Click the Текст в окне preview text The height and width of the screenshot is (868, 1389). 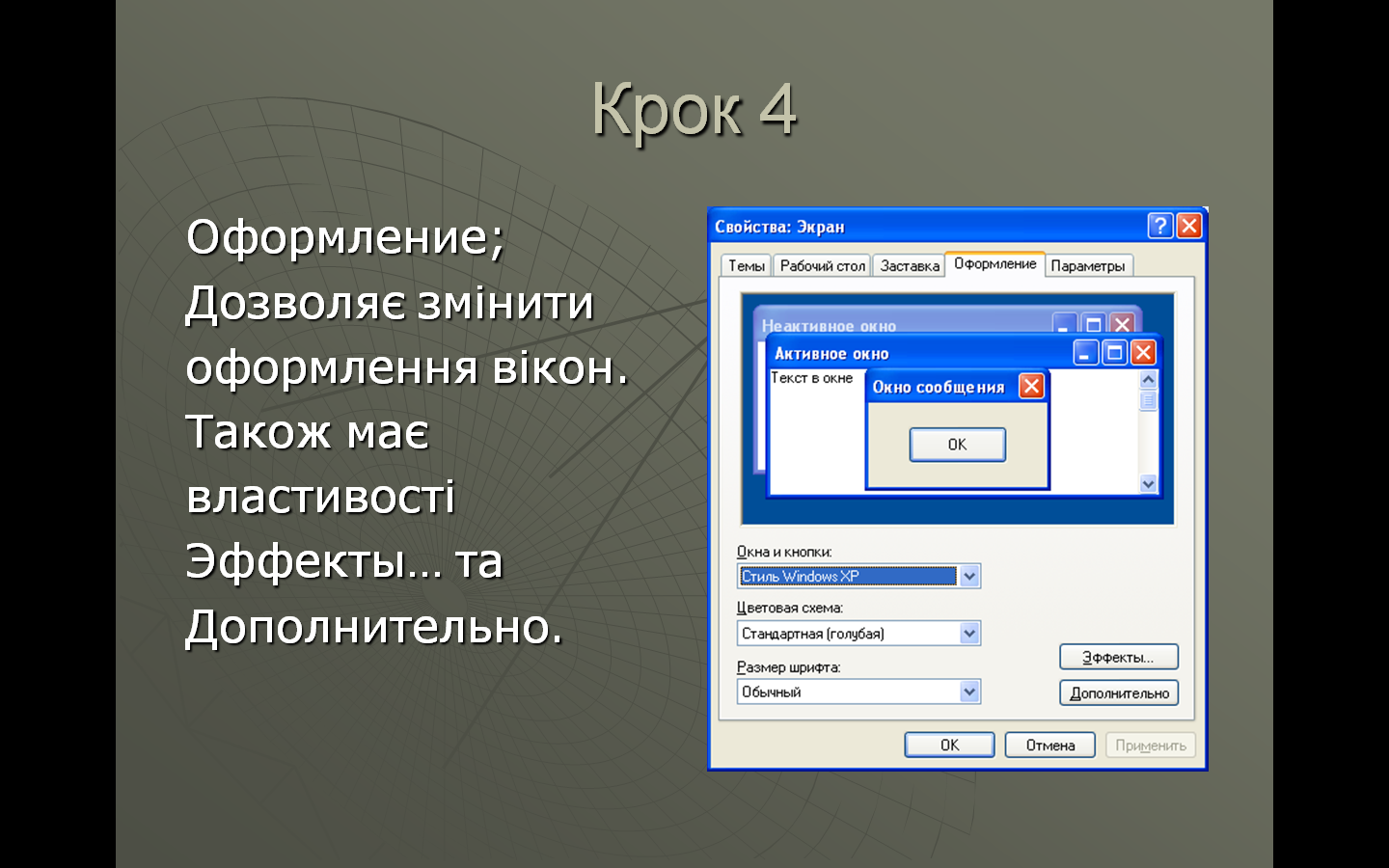[811, 378]
